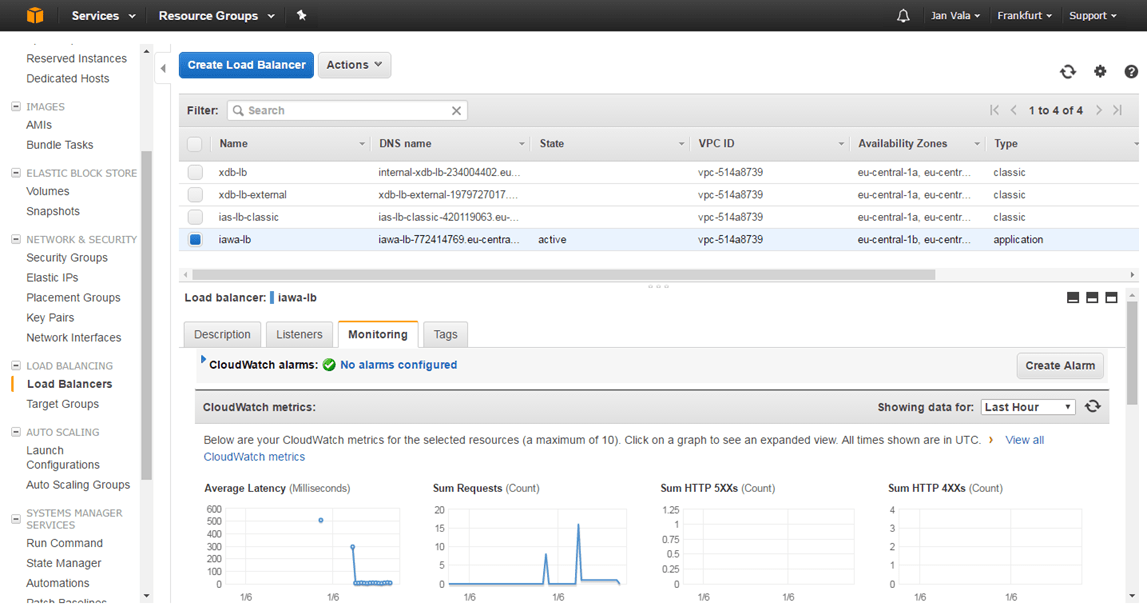This screenshot has width=1147, height=607.
Task: Expand the Frankfurt region menu
Action: (x=1024, y=16)
